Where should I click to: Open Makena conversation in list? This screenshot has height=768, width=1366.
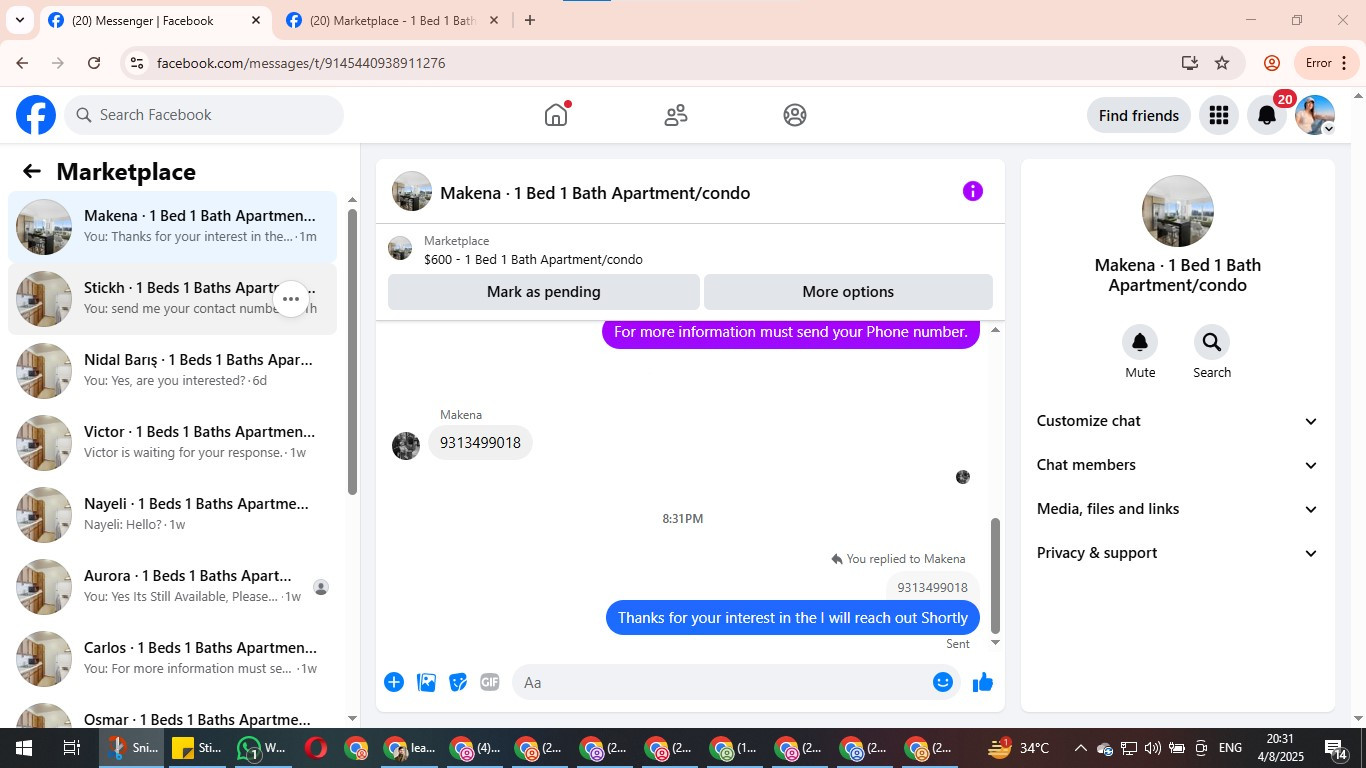172,227
